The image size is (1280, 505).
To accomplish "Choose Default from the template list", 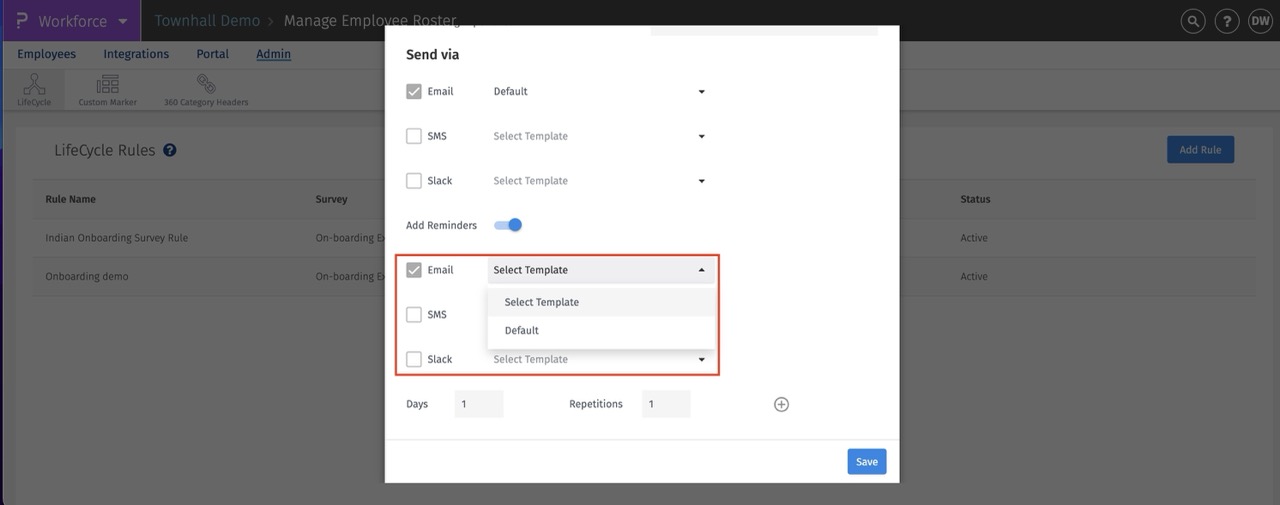I will [x=522, y=330].
